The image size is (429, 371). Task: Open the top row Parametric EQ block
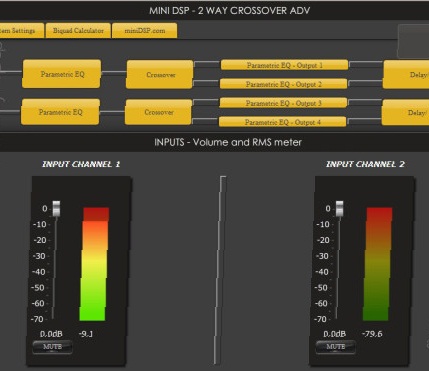click(62, 74)
